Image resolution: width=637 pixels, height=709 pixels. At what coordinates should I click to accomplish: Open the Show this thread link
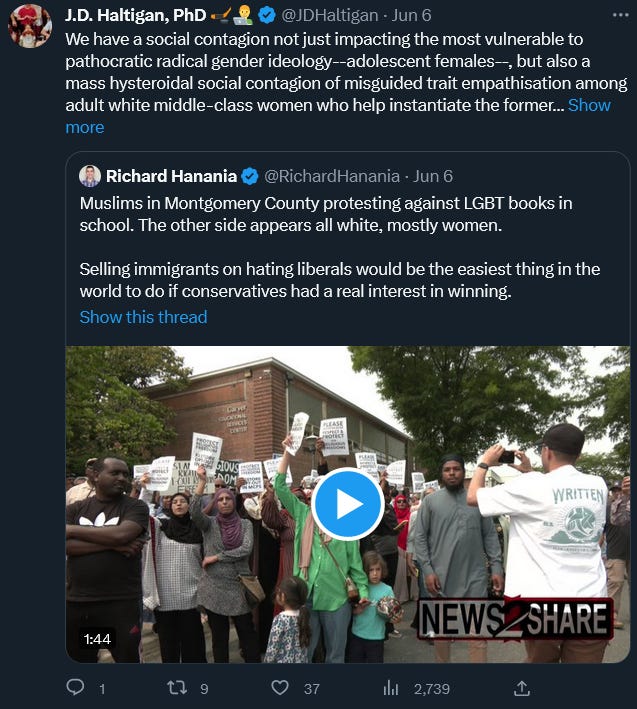(143, 317)
